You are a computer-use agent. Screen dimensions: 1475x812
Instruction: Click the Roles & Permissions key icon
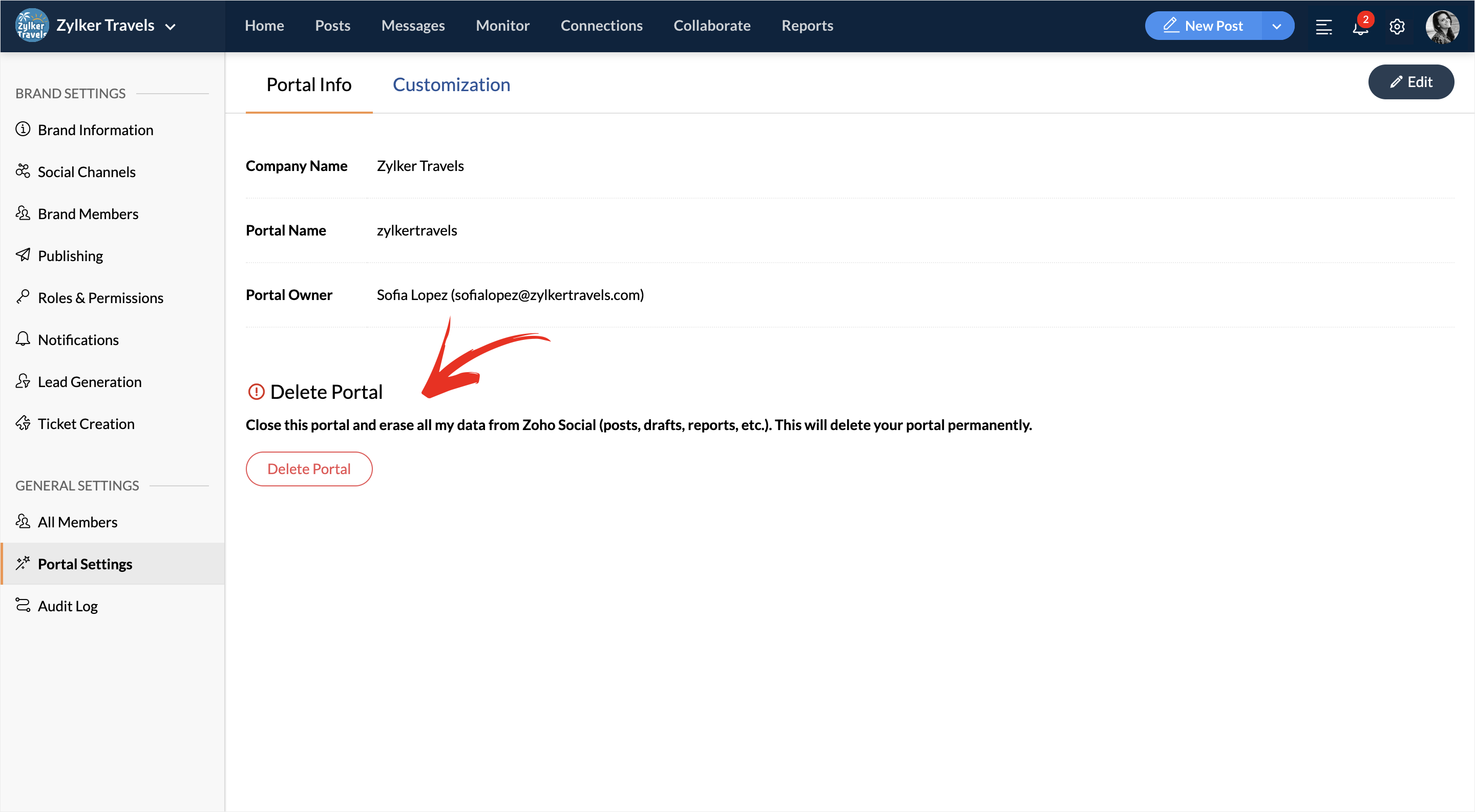pos(23,297)
